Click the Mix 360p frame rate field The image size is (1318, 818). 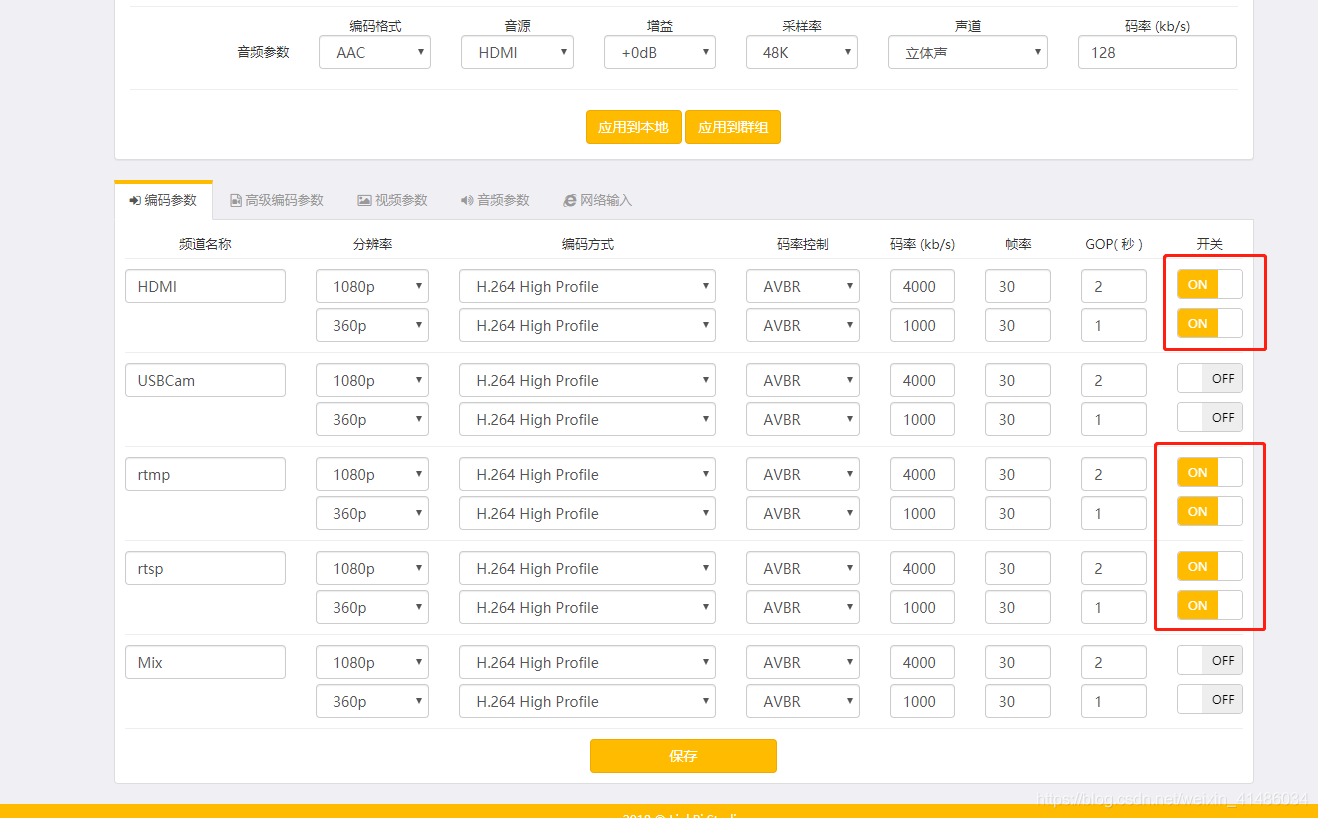pos(1018,701)
